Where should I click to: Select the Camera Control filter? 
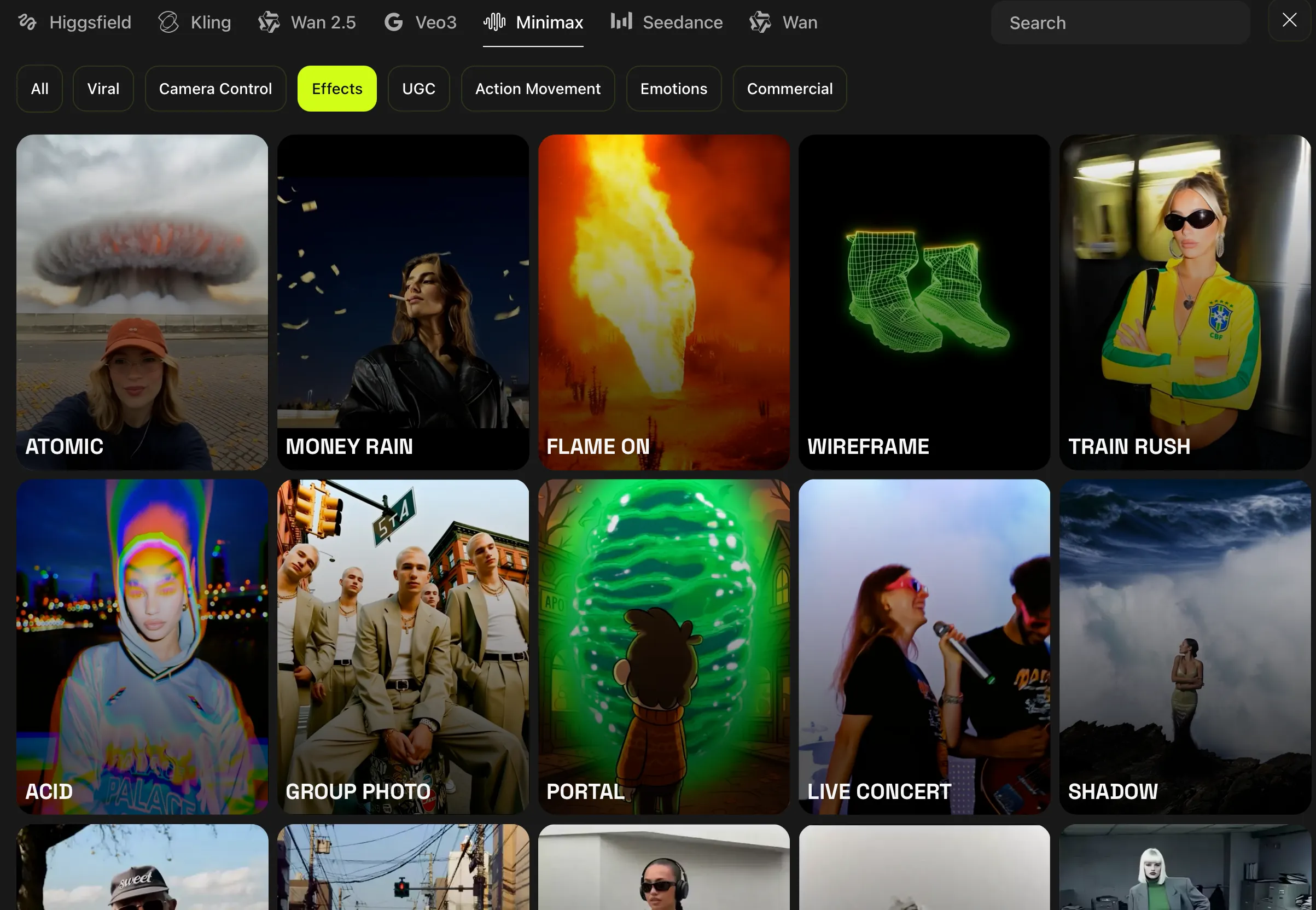215,89
